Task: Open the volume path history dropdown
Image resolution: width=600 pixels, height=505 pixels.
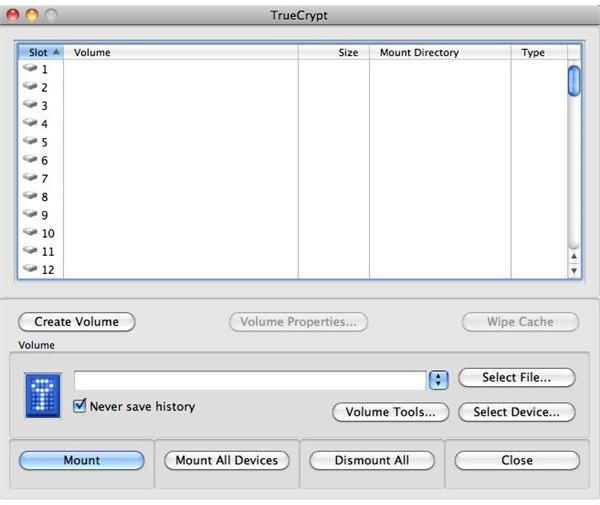Action: tap(439, 380)
